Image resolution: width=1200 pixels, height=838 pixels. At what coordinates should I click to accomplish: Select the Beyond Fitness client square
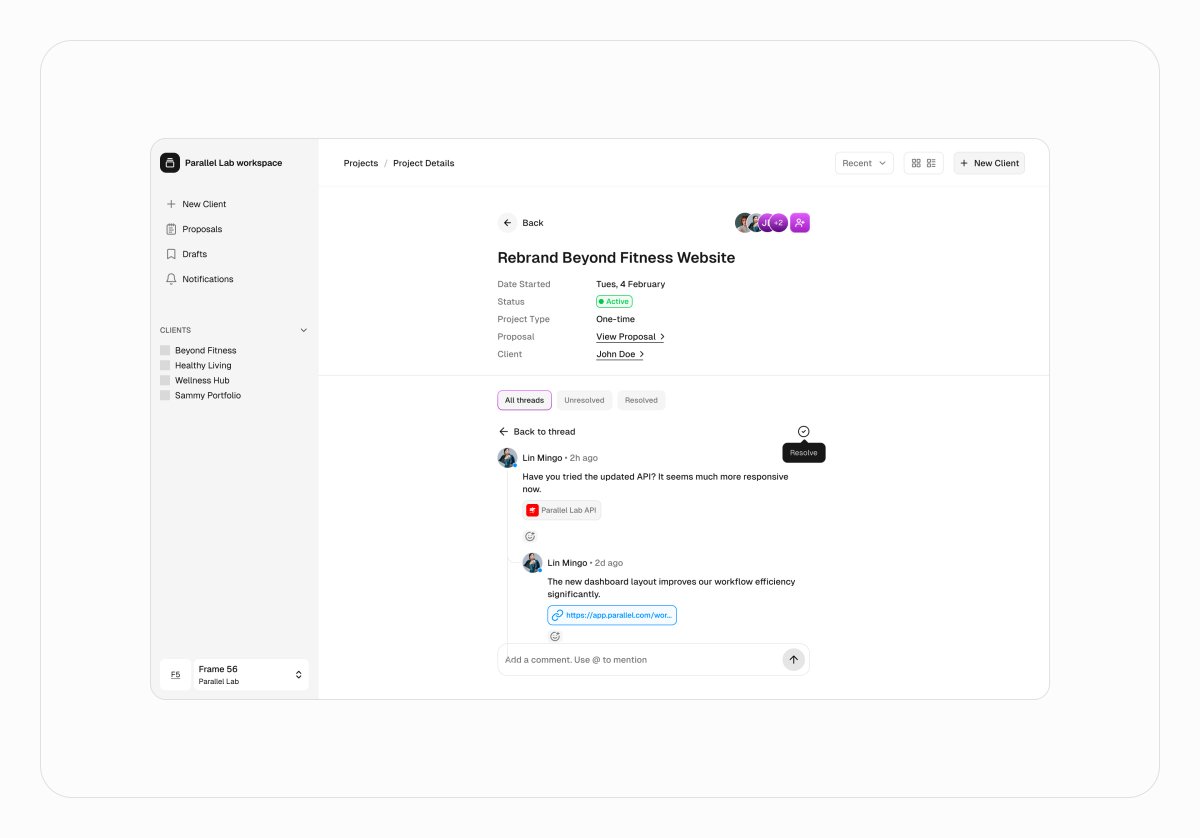click(165, 350)
